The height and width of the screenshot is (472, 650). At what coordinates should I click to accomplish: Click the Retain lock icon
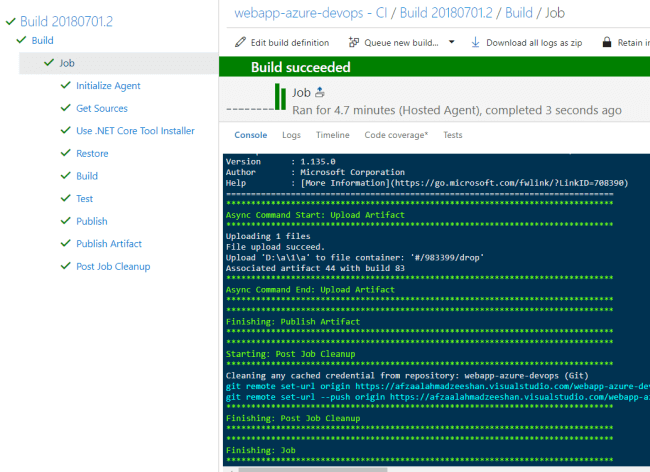click(606, 43)
